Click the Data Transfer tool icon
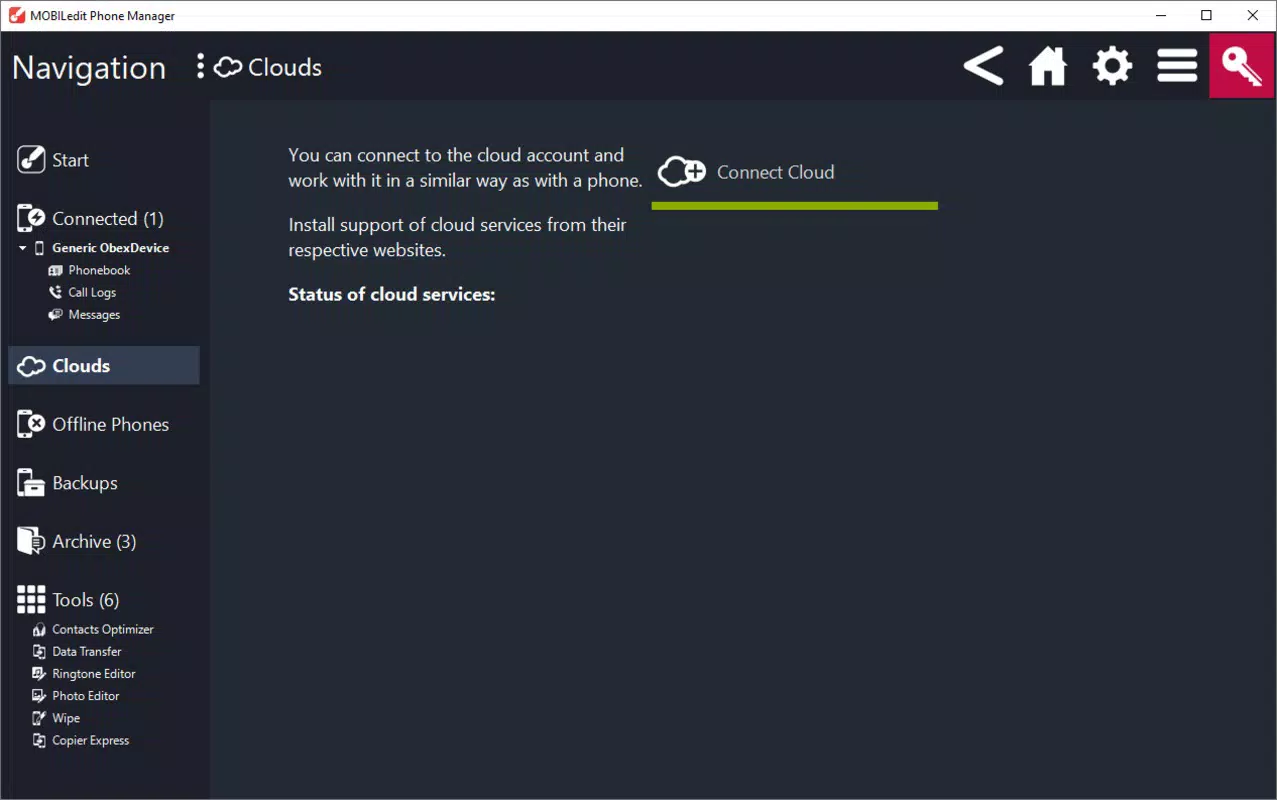Image resolution: width=1277 pixels, height=800 pixels. (x=39, y=651)
